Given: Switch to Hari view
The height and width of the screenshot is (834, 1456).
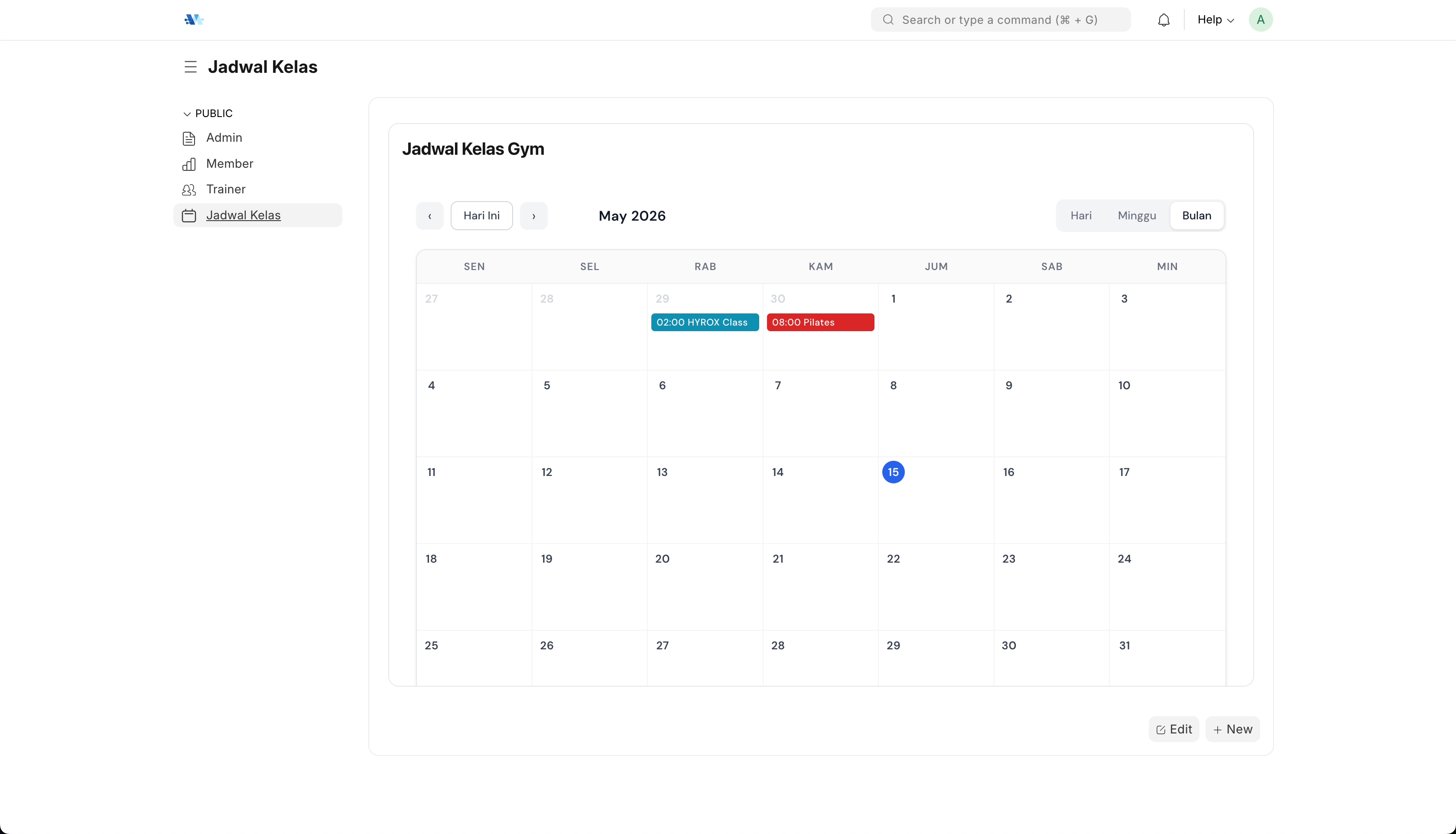Looking at the screenshot, I should click(1081, 215).
